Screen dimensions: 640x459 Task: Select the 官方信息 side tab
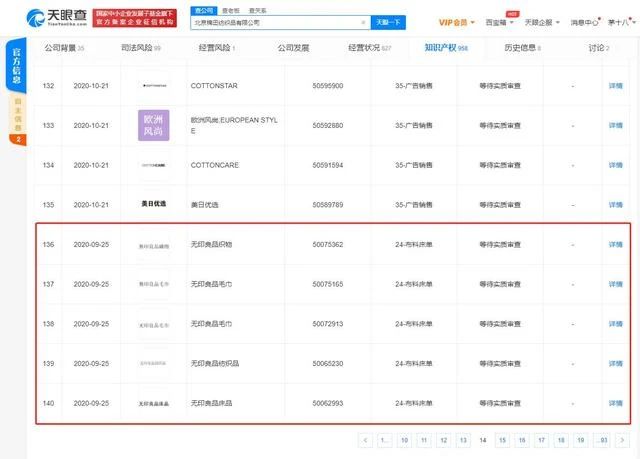[16, 65]
